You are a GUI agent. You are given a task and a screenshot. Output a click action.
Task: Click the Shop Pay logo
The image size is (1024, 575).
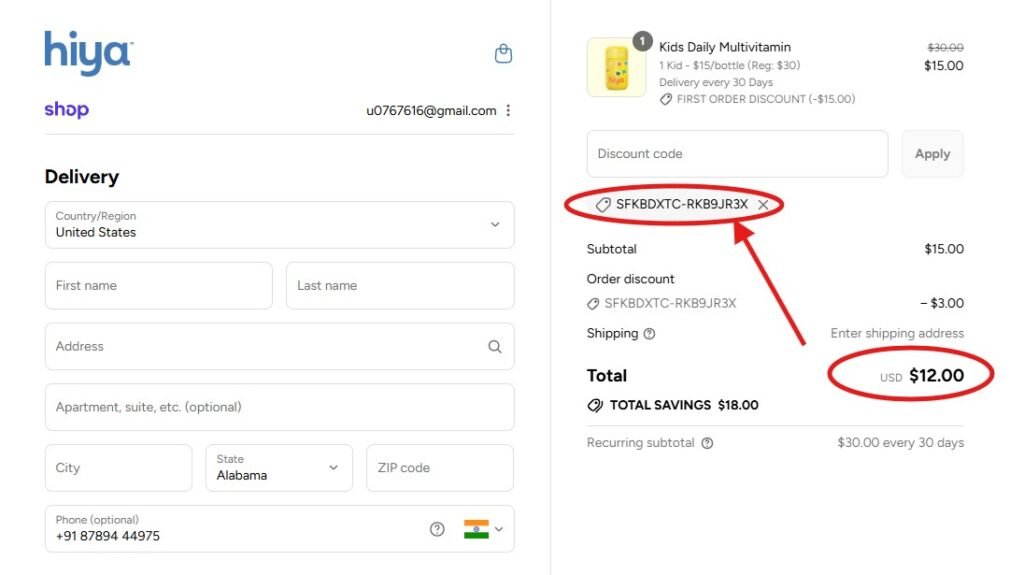coord(67,109)
